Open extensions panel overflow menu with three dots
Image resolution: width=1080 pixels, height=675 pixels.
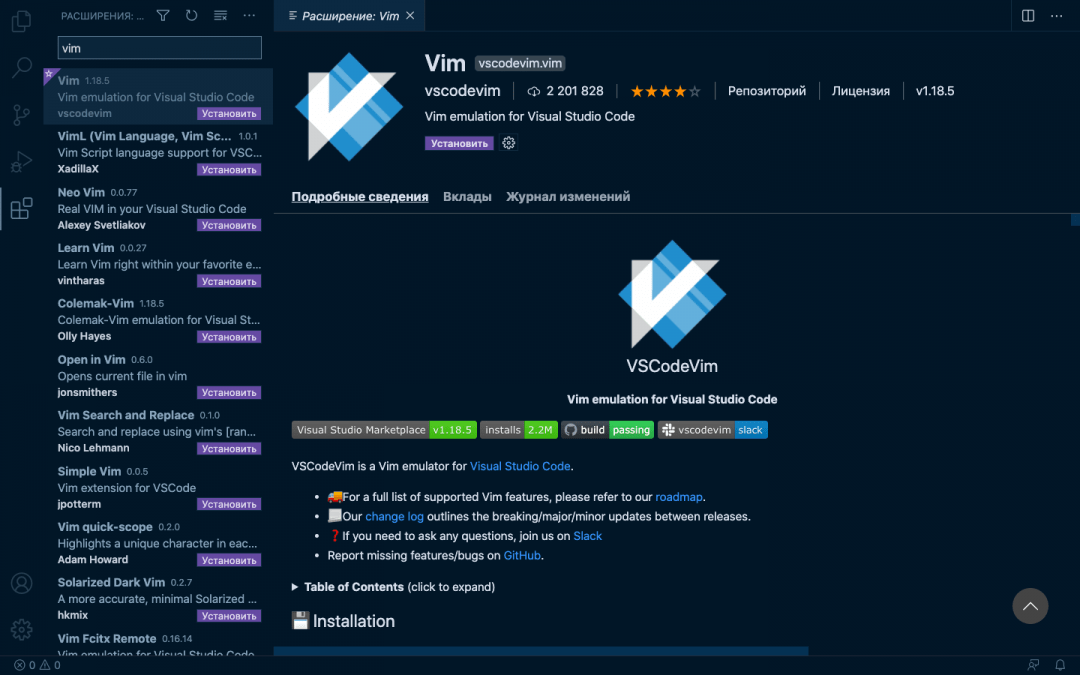point(248,15)
